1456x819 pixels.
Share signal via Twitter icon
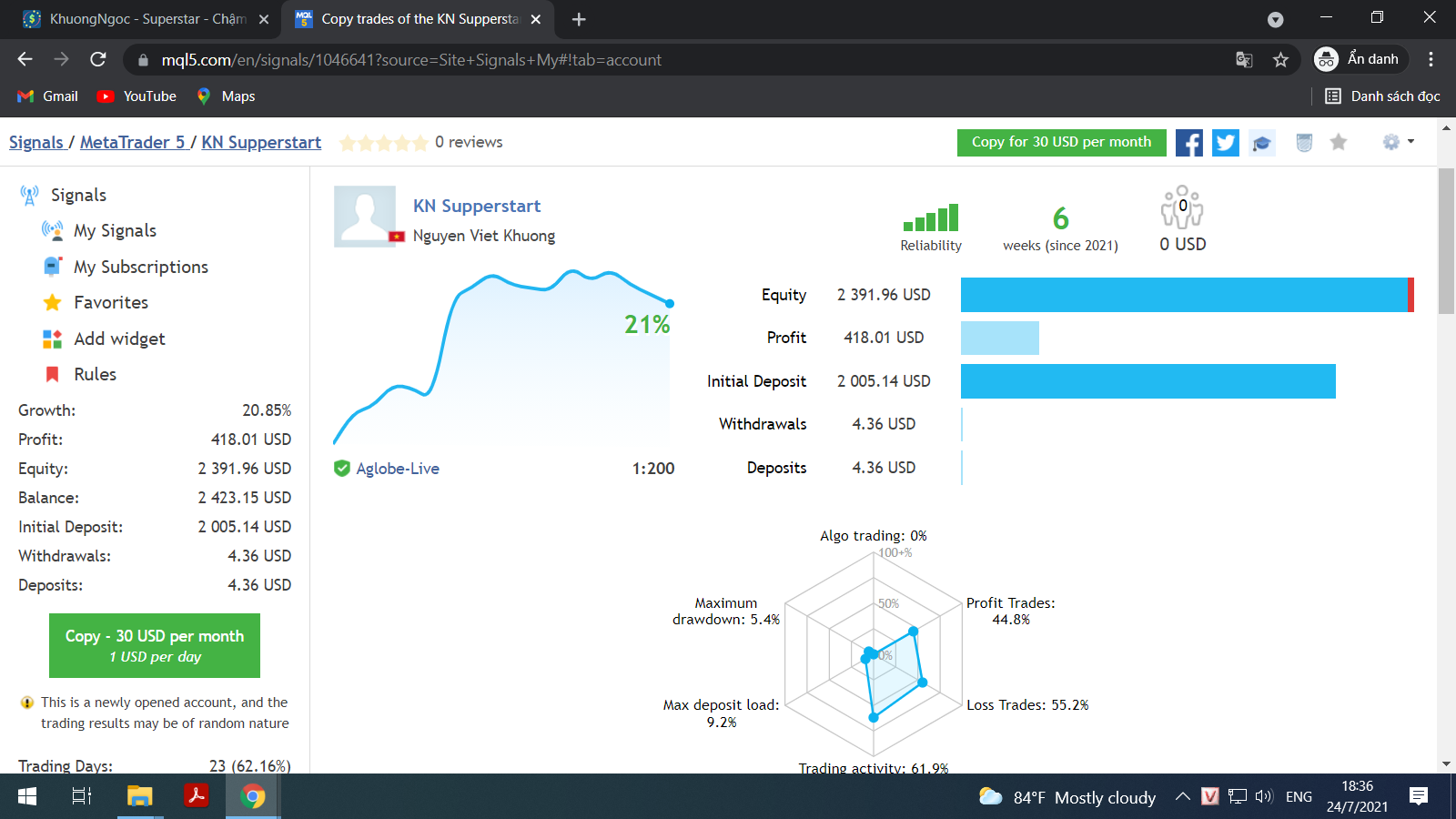(x=1226, y=143)
